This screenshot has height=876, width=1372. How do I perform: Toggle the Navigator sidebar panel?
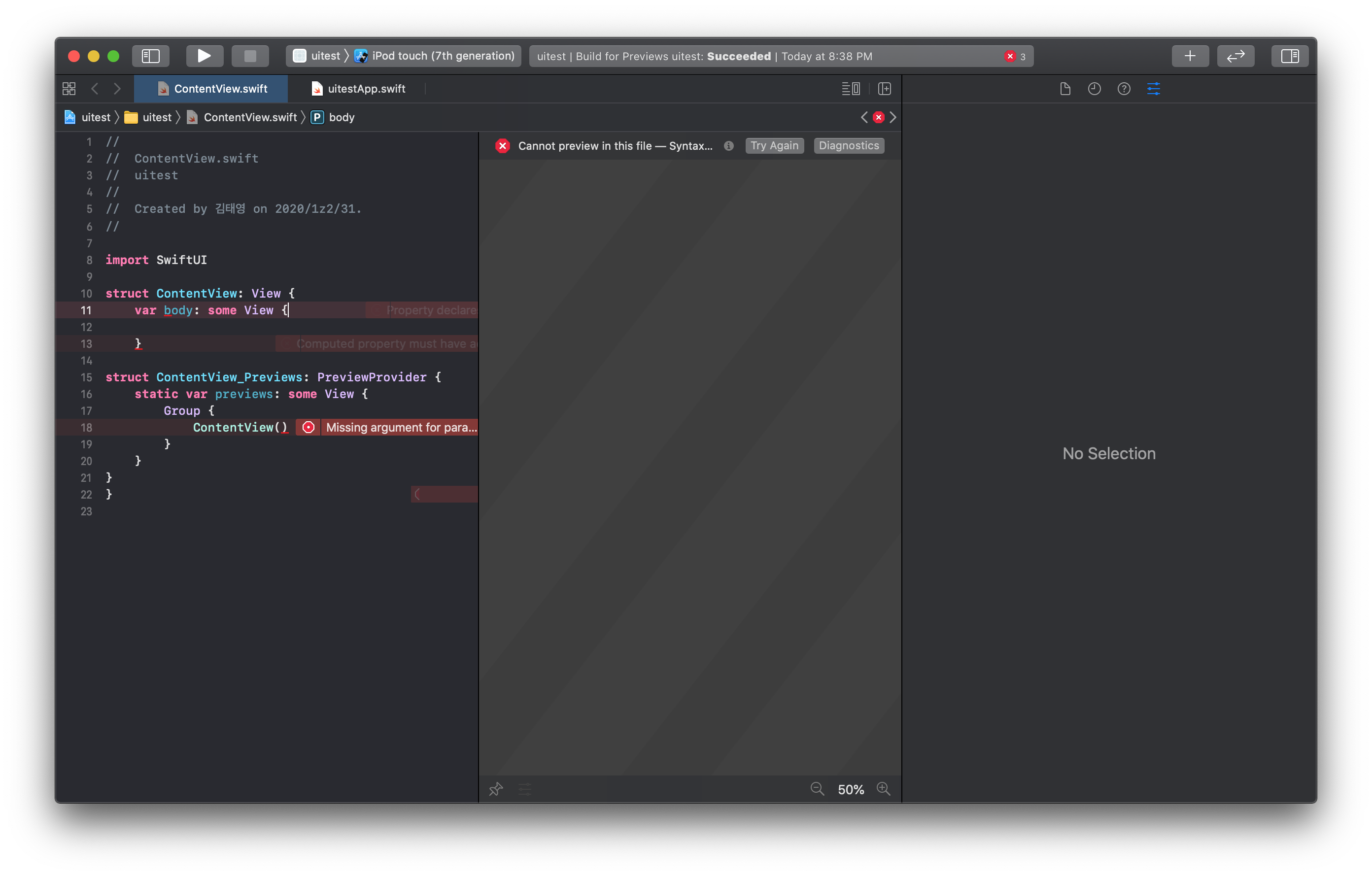[150, 56]
